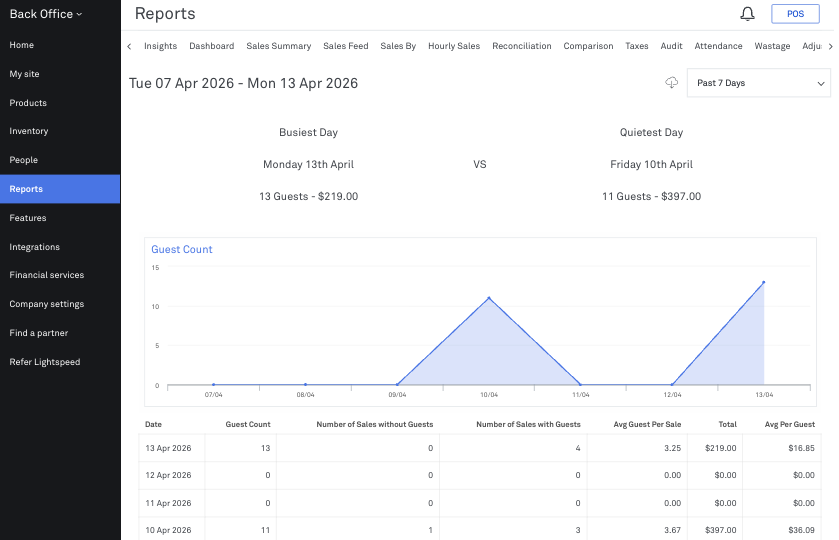Open My site in sidebar

60,74
